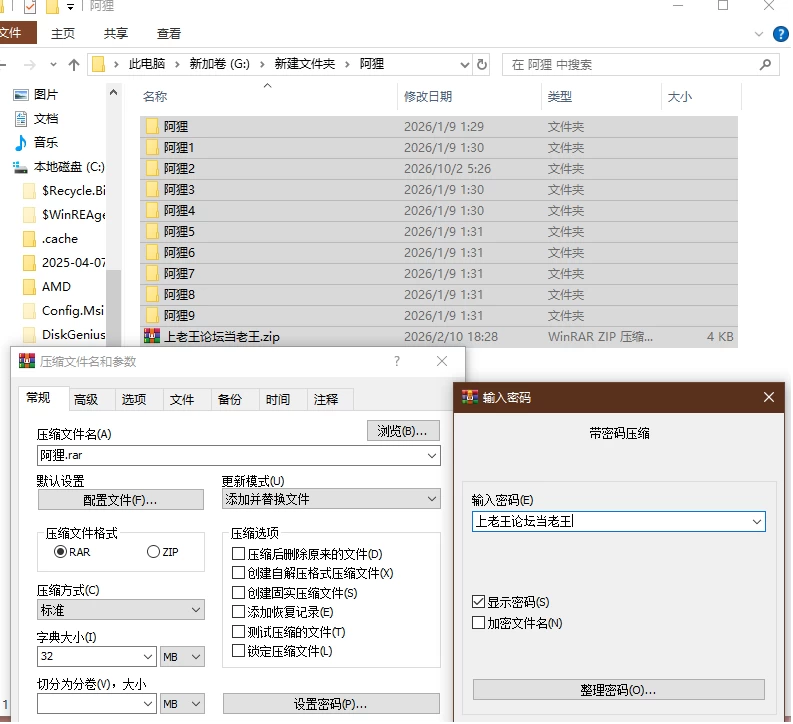Click the help question mark in 压缩文件名和参数 dialog
The image size is (793, 724).
[397, 361]
